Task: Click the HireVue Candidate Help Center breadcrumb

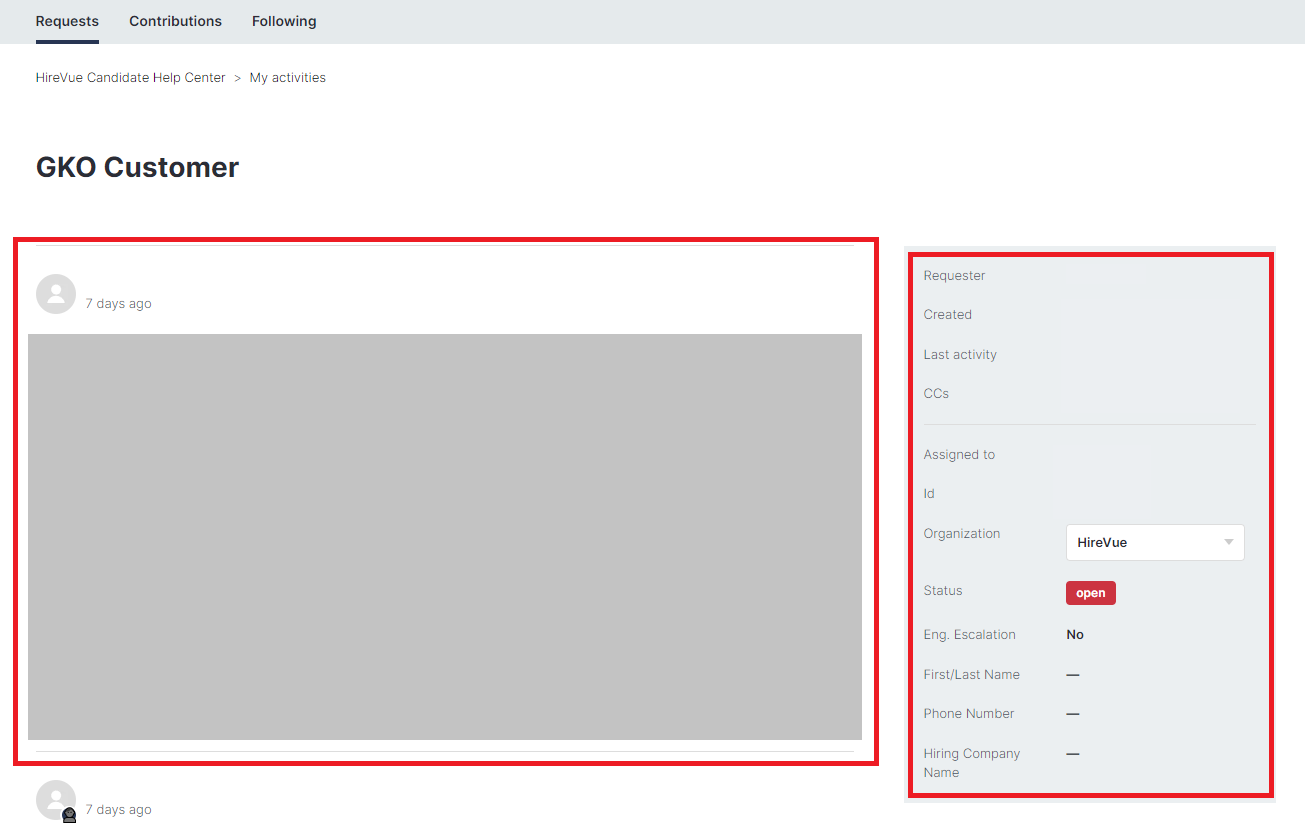Action: [131, 78]
